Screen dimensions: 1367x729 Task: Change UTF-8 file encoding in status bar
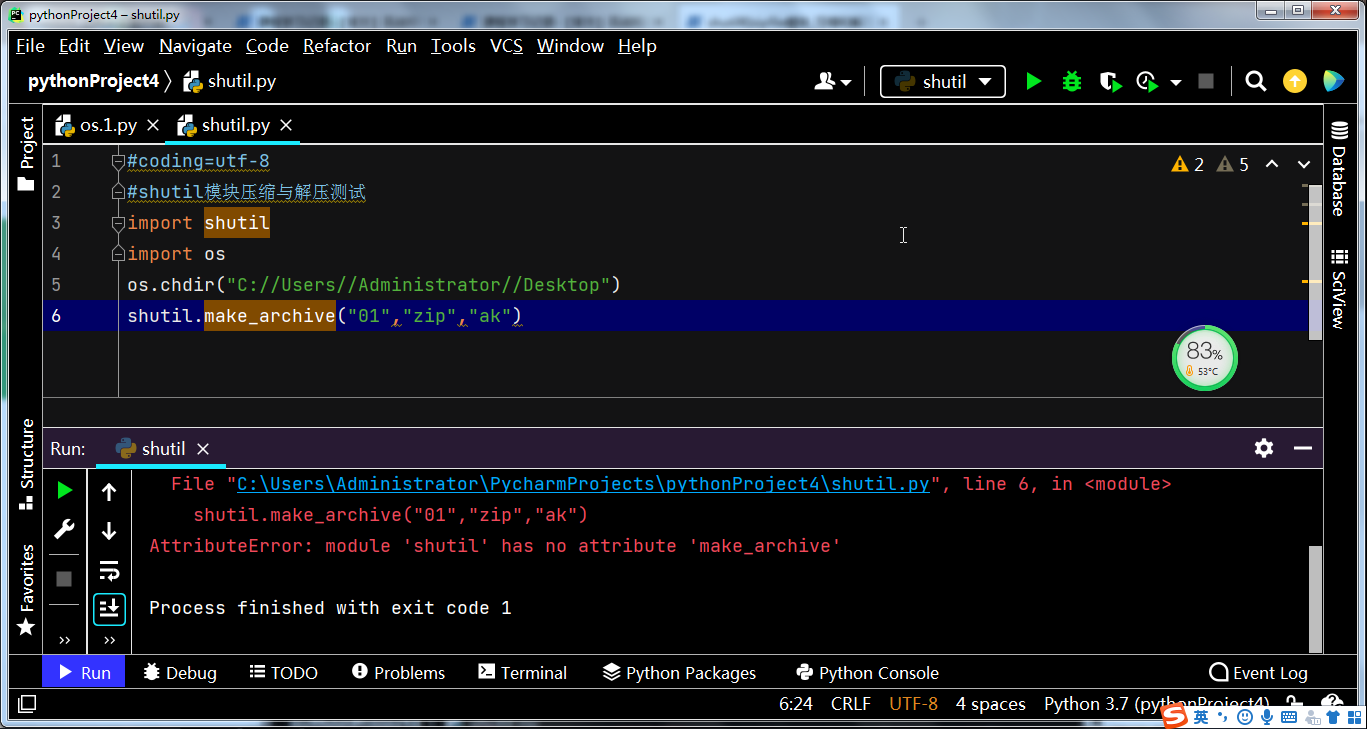tap(914, 704)
